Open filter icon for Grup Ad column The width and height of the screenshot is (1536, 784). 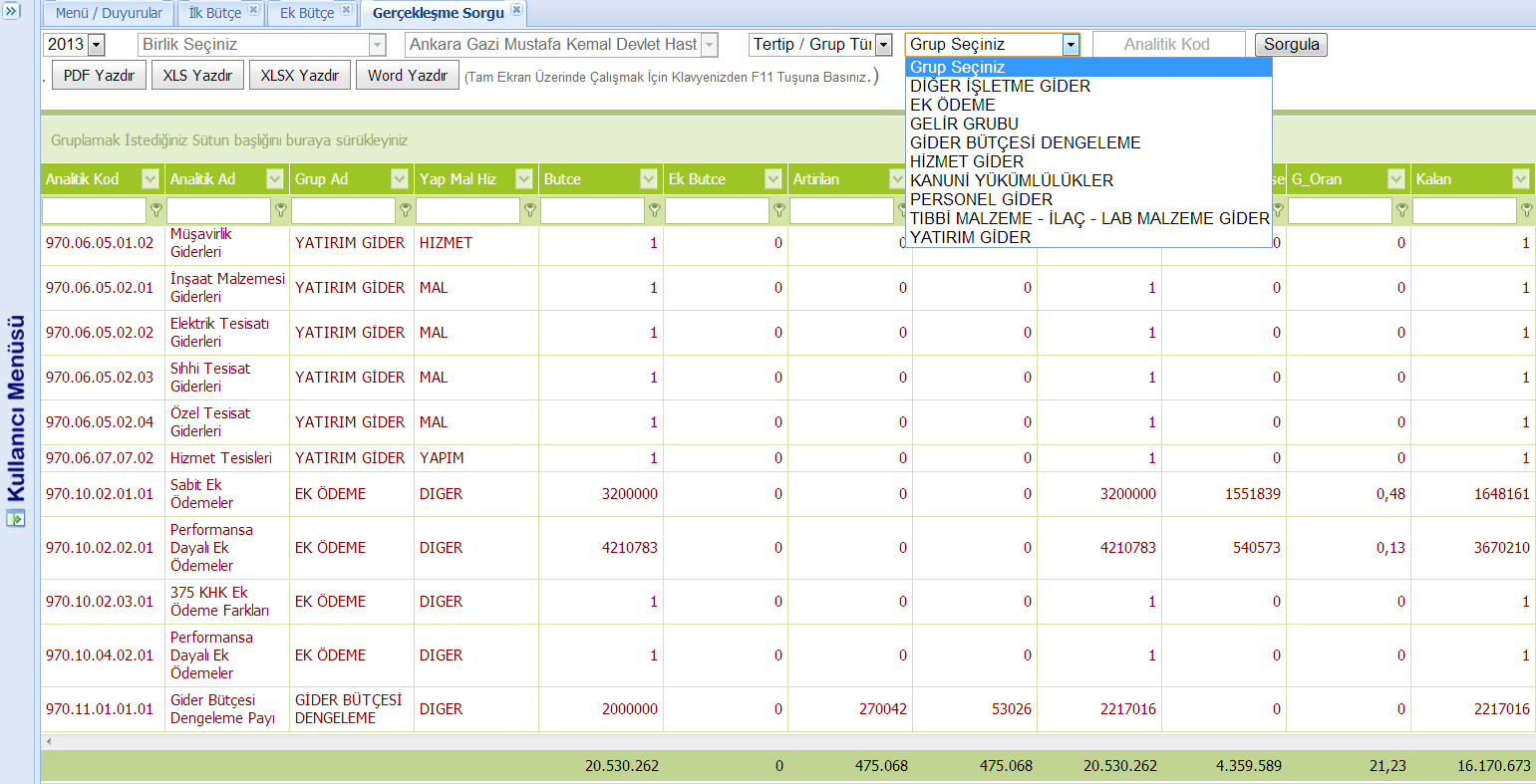406,210
